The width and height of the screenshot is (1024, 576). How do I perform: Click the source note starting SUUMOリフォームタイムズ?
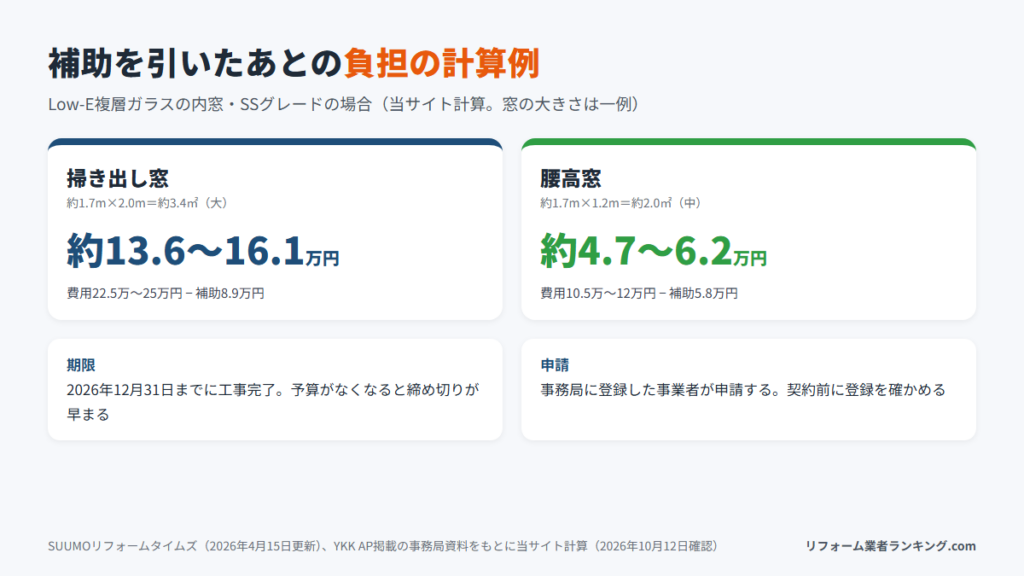(x=383, y=546)
